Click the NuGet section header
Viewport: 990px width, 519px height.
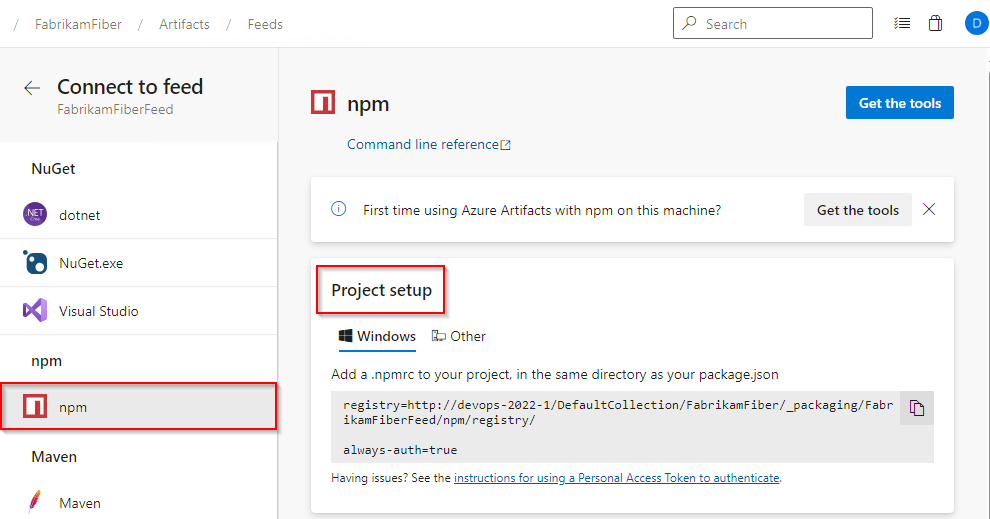coord(53,169)
